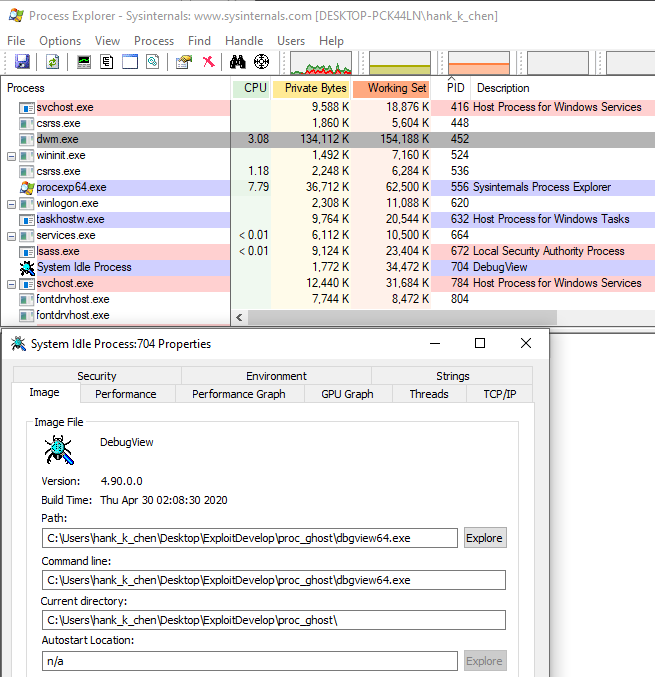Image resolution: width=655 pixels, height=677 pixels.
Task: Open System Information graph icon
Action: (x=84, y=62)
